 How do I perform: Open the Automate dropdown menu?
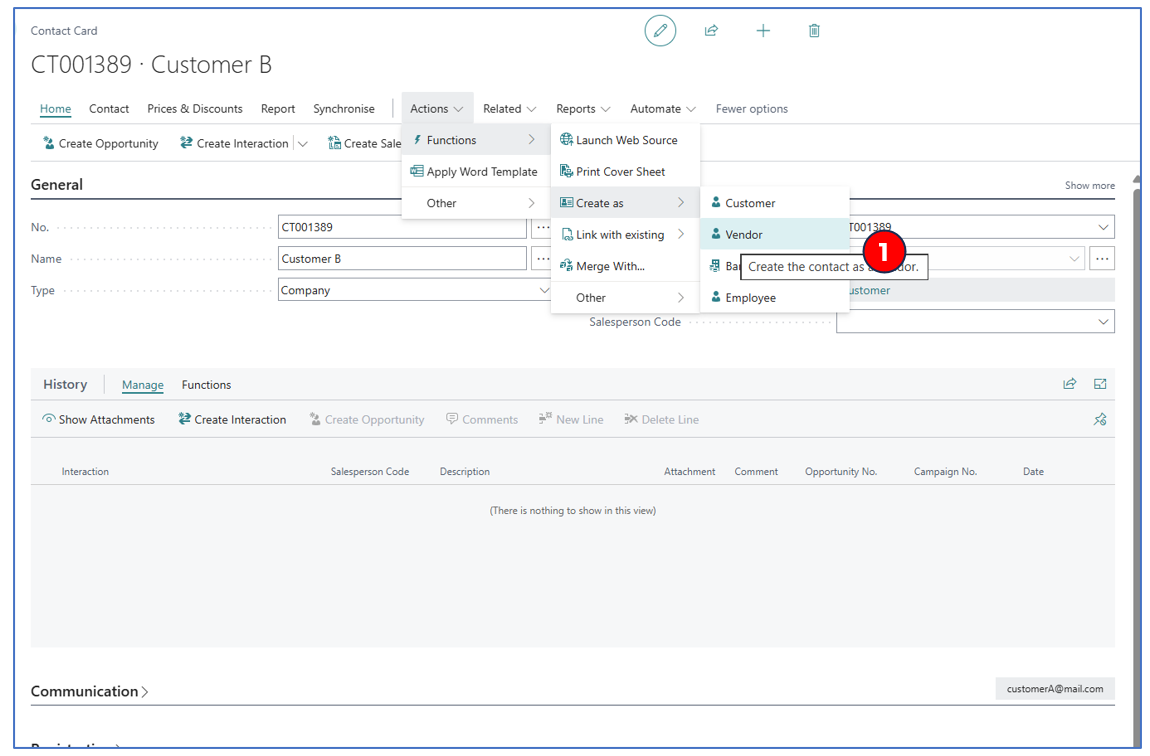tap(662, 109)
